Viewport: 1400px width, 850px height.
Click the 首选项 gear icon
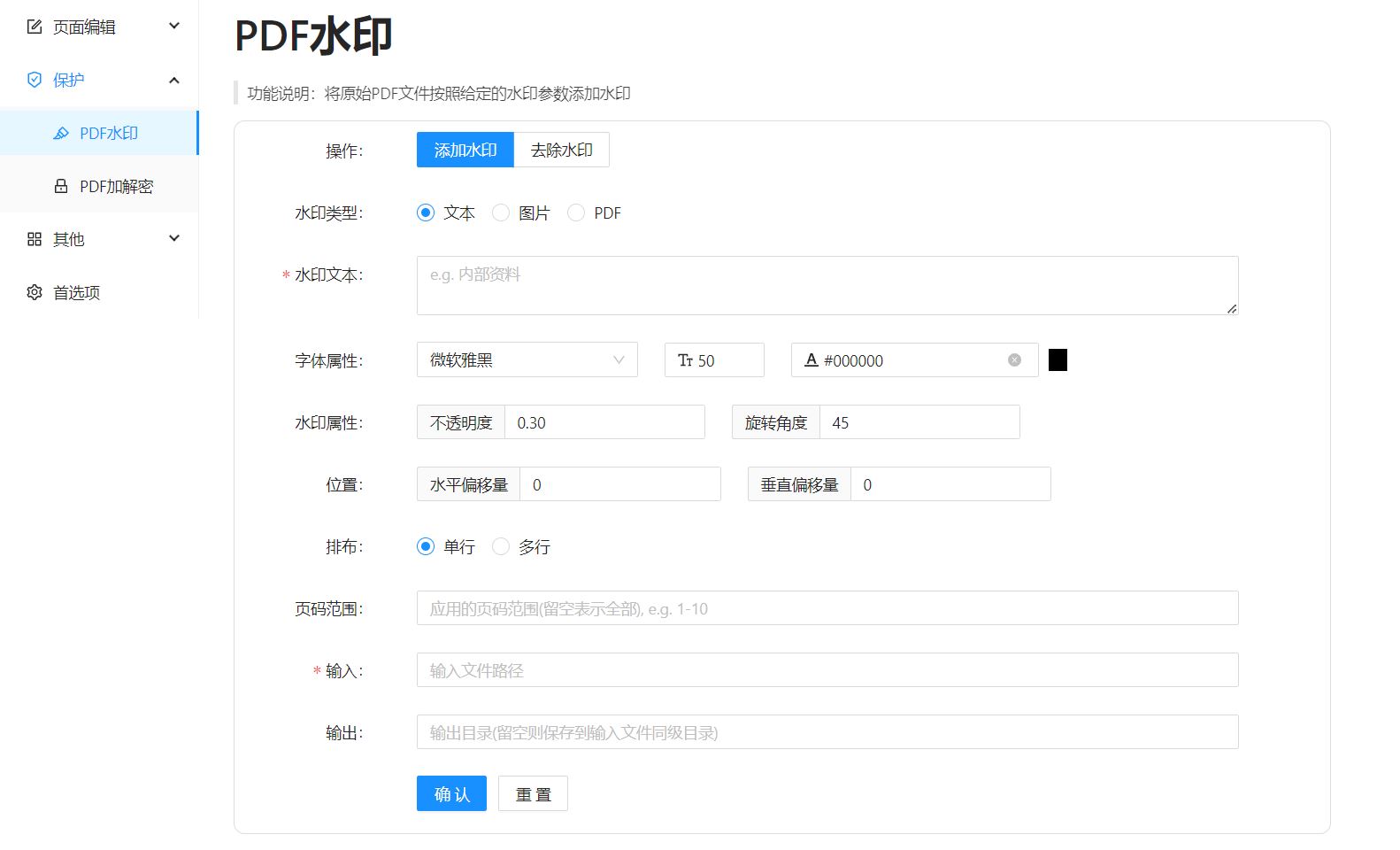pos(35,292)
